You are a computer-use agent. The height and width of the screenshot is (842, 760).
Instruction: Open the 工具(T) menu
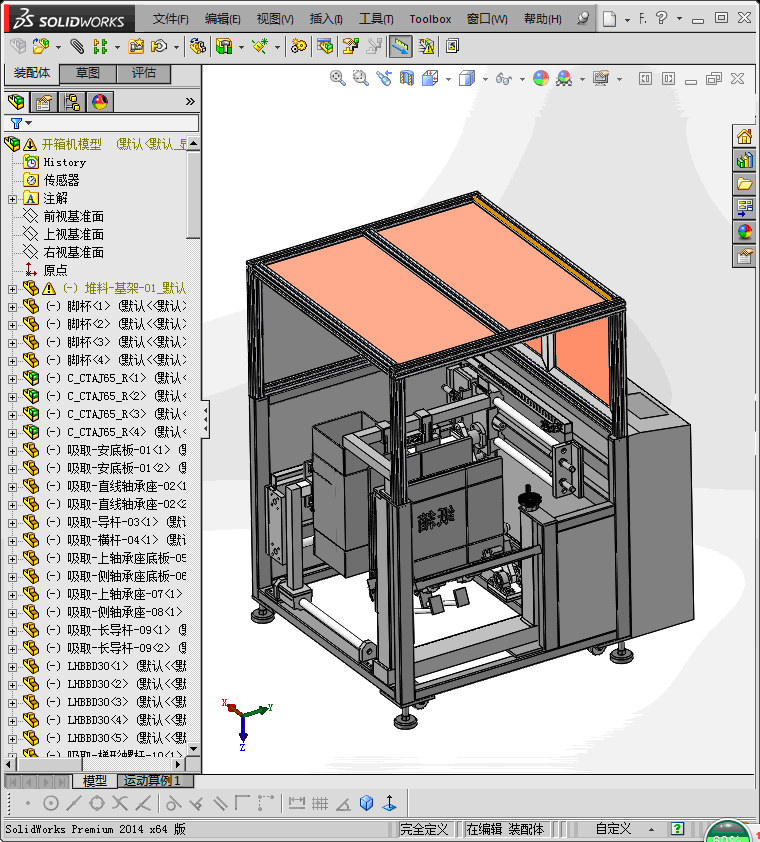tap(376, 19)
